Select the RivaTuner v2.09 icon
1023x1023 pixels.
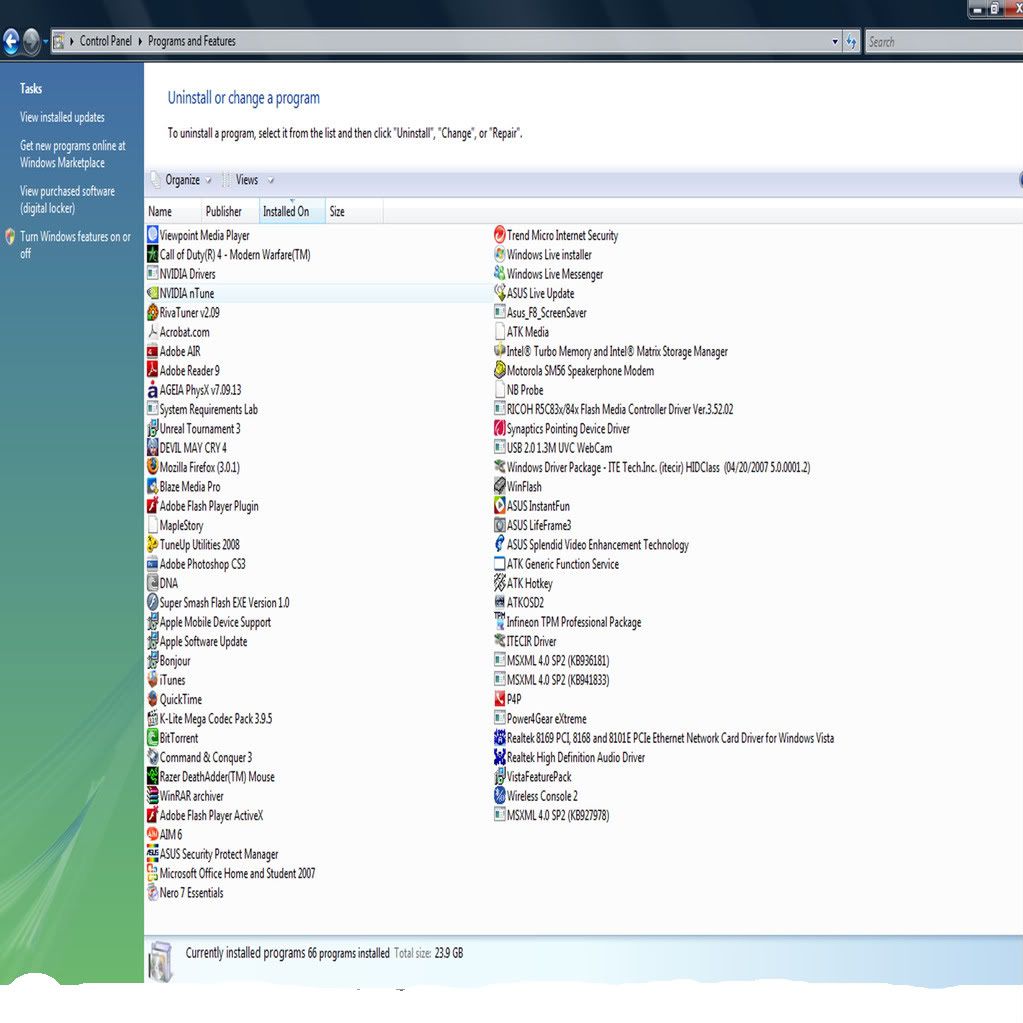(153, 313)
